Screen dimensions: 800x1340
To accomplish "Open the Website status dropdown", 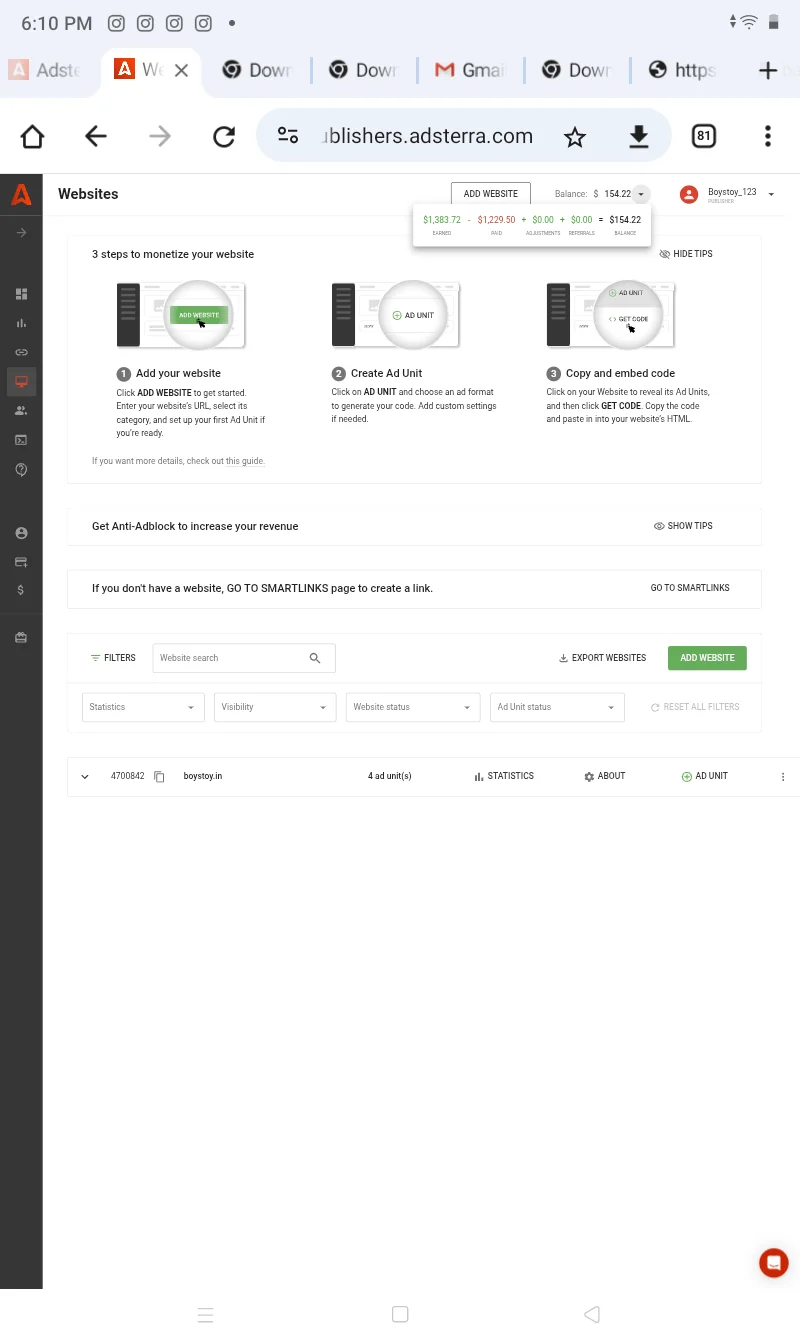I will coord(412,707).
